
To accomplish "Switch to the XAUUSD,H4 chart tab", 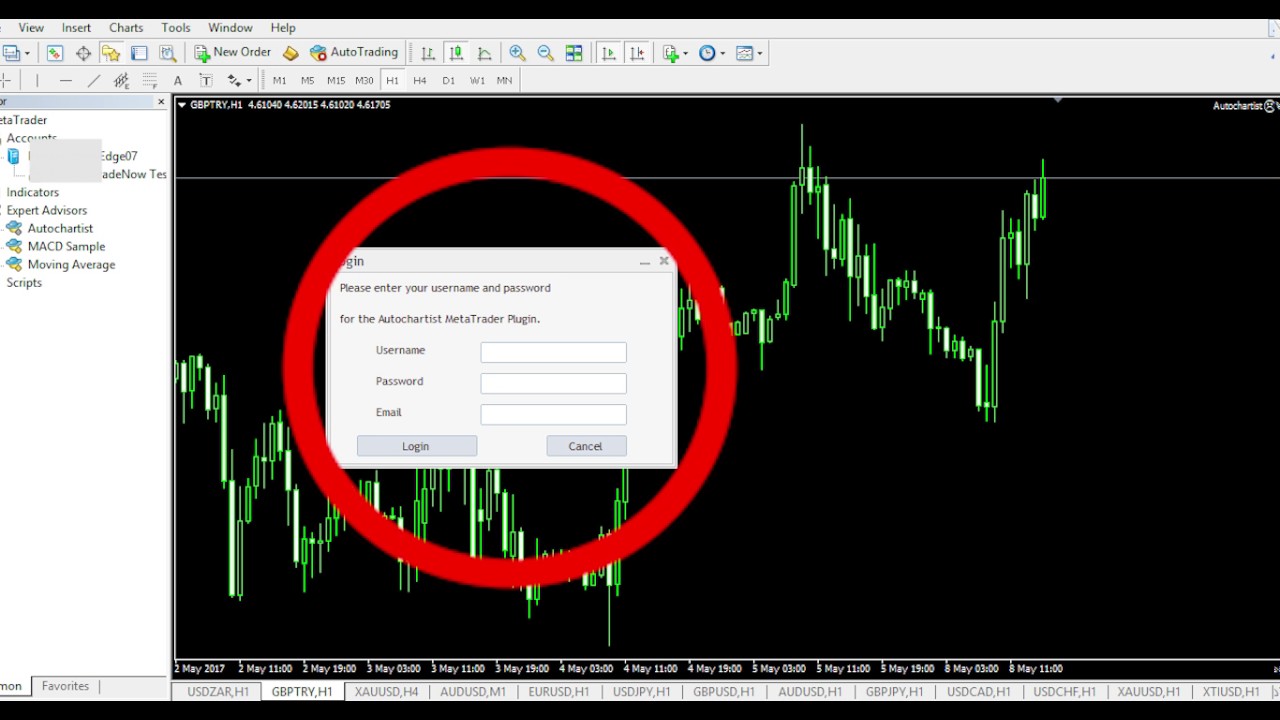I will (386, 691).
